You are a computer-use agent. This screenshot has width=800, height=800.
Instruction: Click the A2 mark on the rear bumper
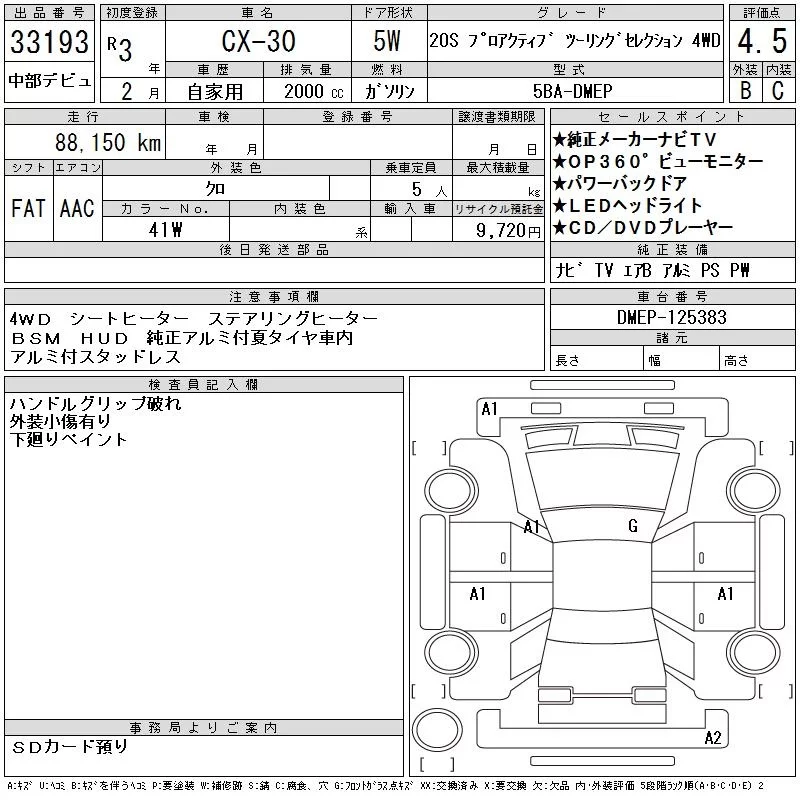(713, 738)
